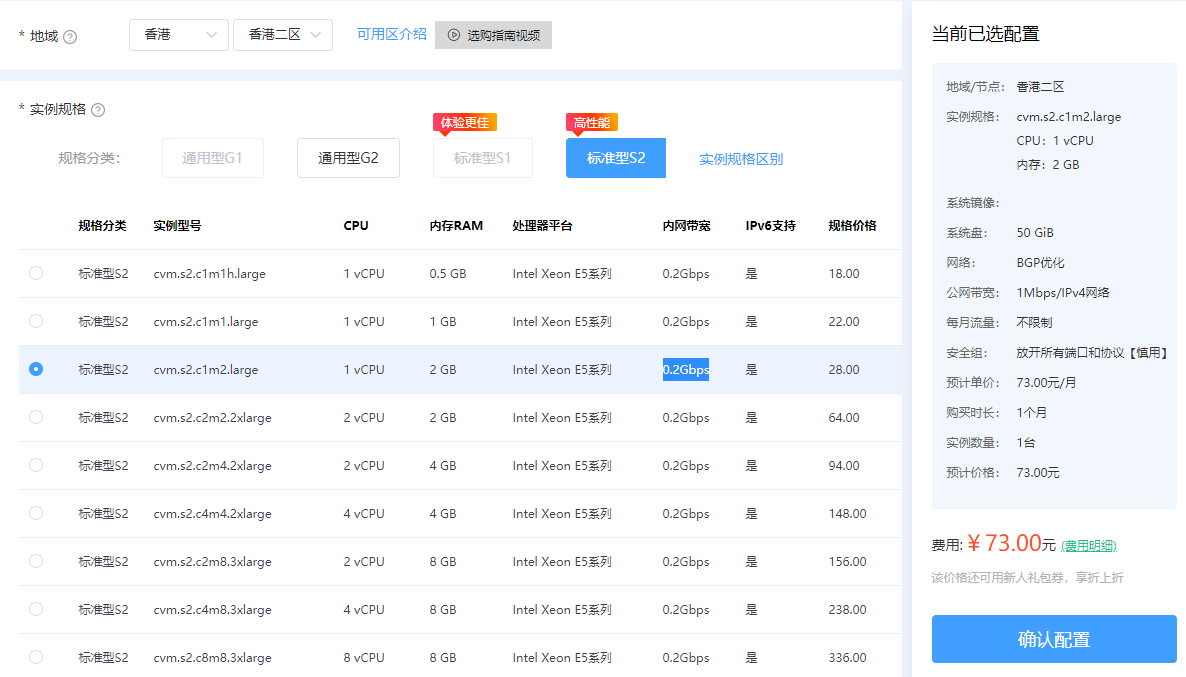Click the 确认配置 button
1186x677 pixels.
point(1054,639)
